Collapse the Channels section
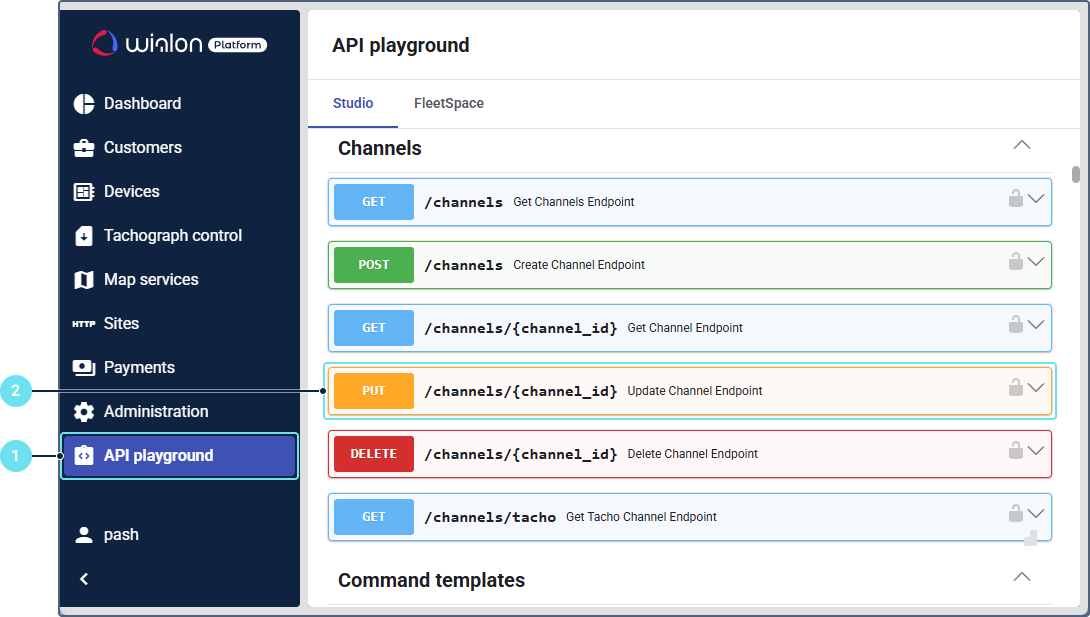Screen dimensions: 1090x617 pyautogui.click(x=1021, y=146)
